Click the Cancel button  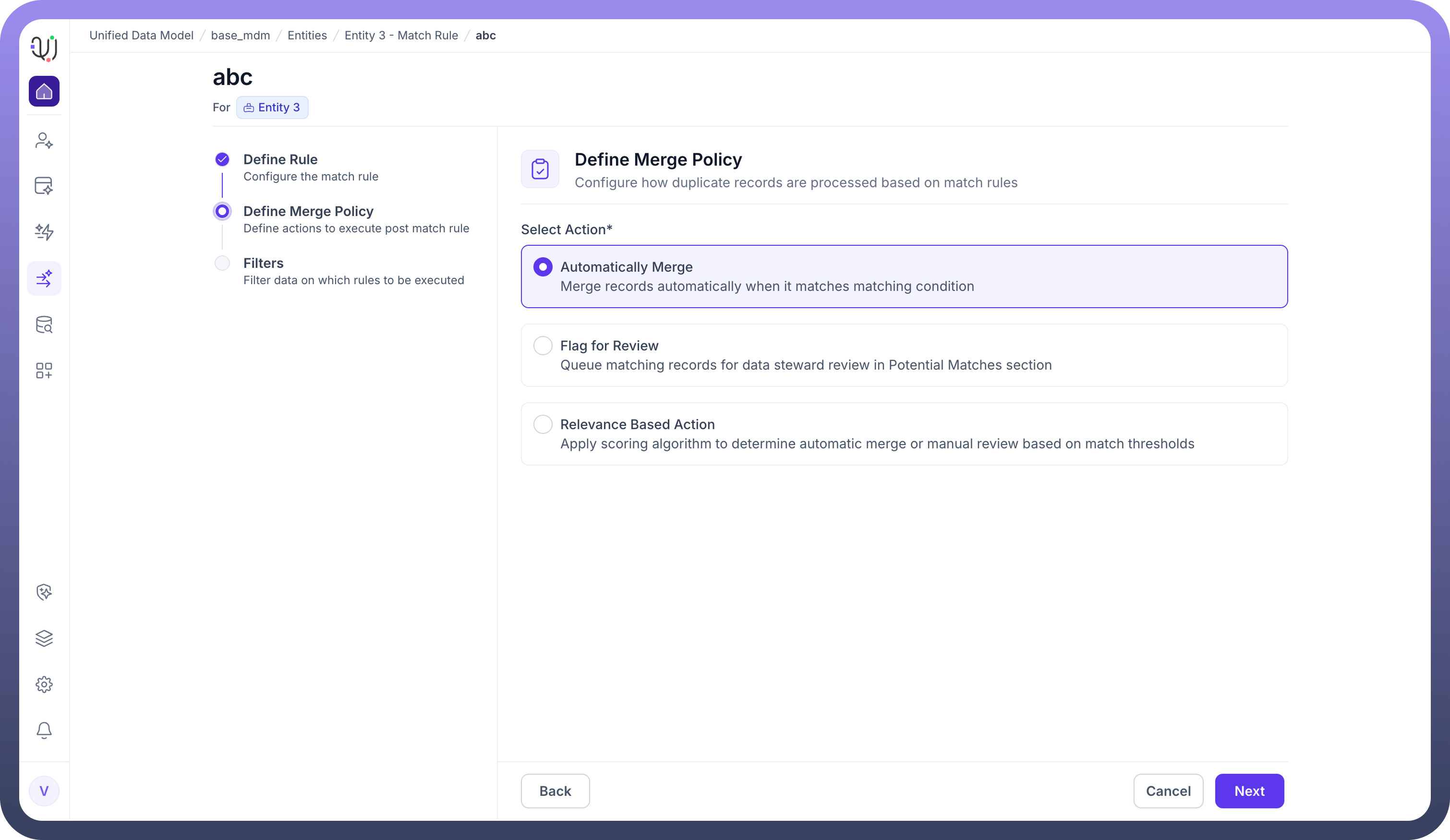click(1168, 791)
